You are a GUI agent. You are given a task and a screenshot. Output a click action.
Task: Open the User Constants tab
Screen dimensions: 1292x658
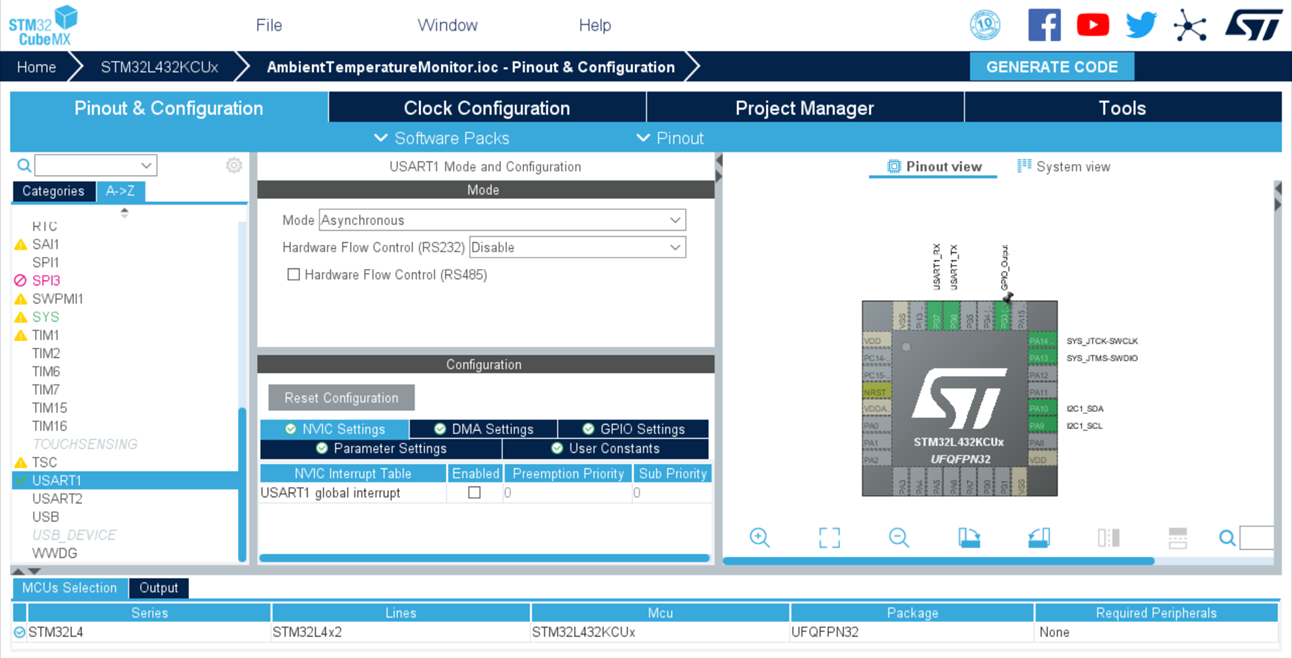click(x=605, y=448)
